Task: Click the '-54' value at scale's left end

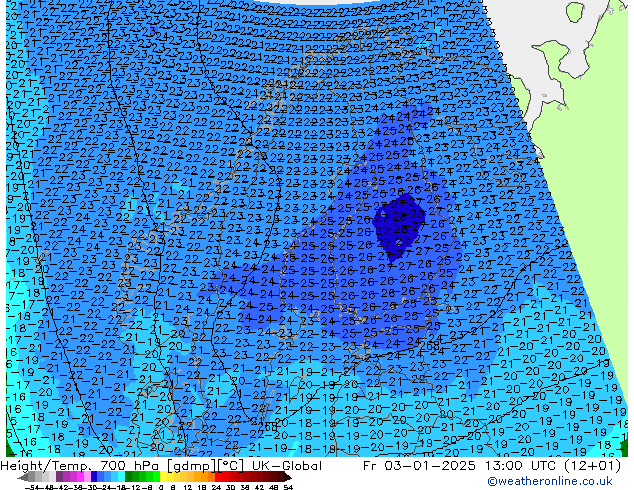Action: coord(32,488)
